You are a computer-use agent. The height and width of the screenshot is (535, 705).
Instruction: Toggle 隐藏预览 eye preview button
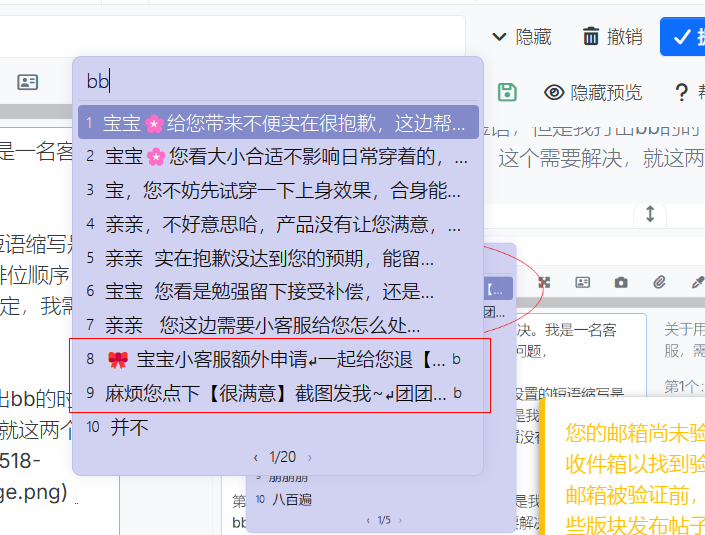[593, 93]
